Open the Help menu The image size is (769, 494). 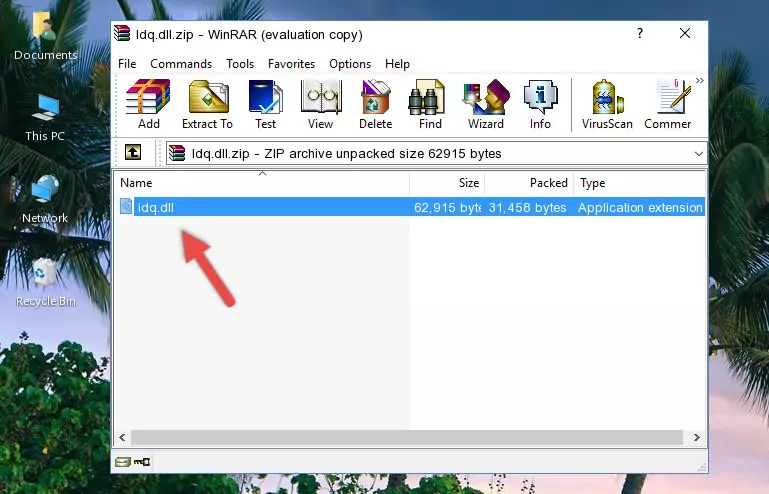coord(397,64)
